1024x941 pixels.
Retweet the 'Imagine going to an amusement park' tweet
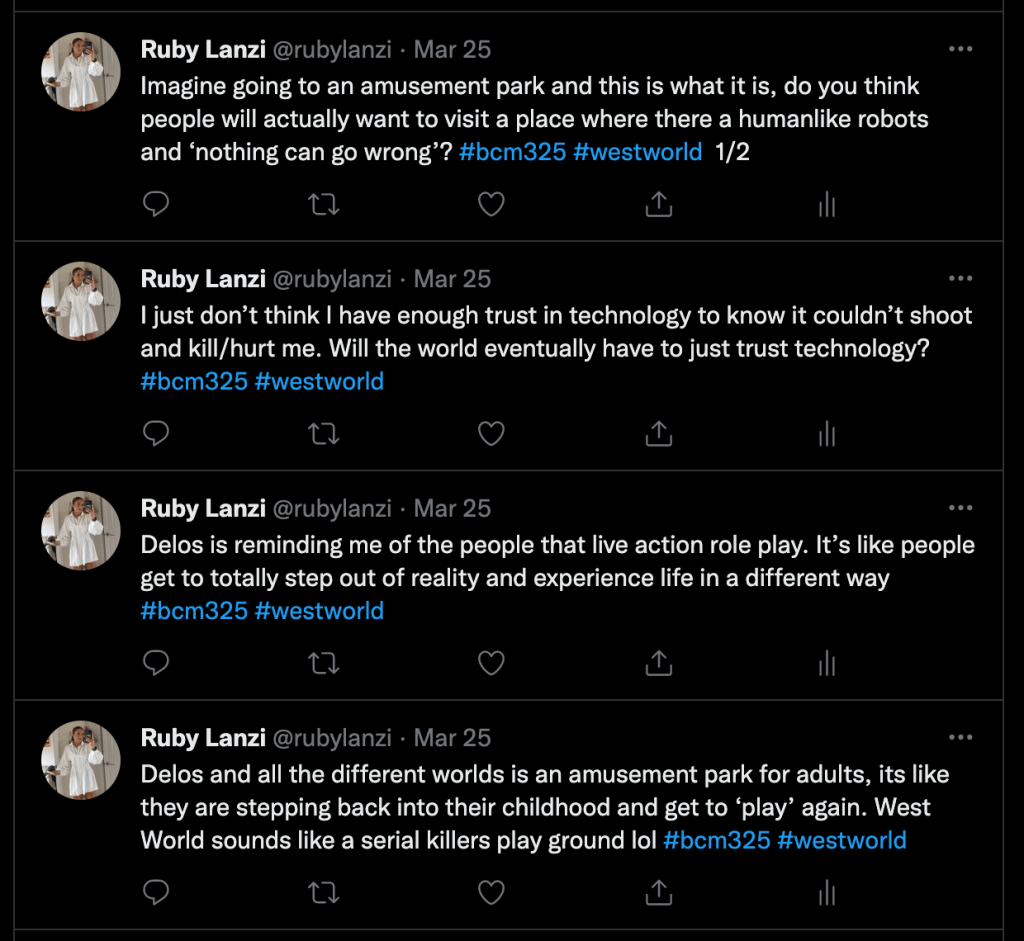pyautogui.click(x=324, y=204)
